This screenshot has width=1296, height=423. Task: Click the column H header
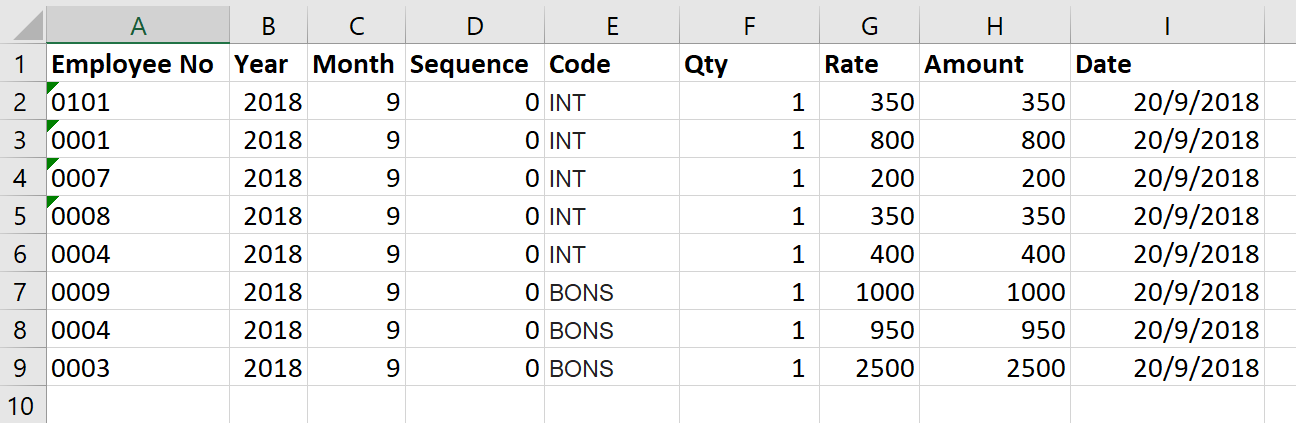(x=994, y=27)
